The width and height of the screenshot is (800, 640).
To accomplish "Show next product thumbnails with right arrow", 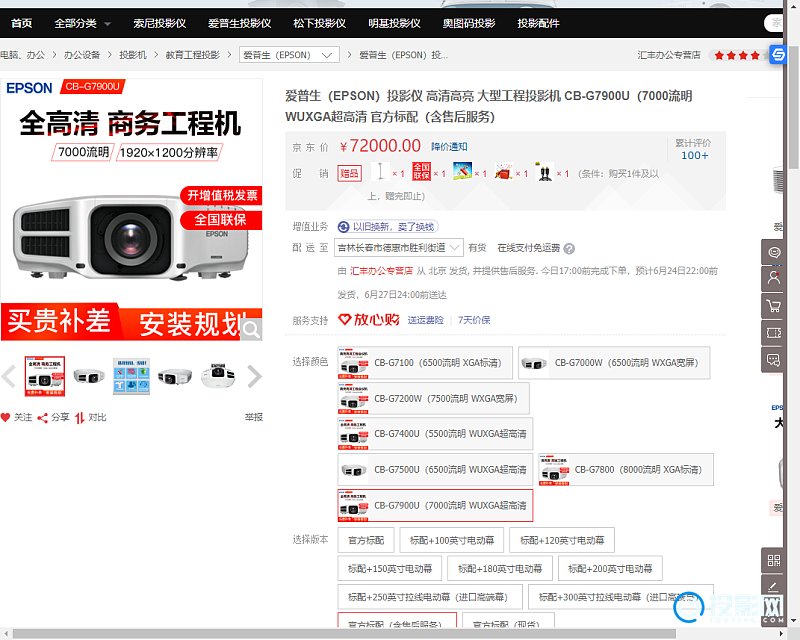I will click(x=254, y=376).
